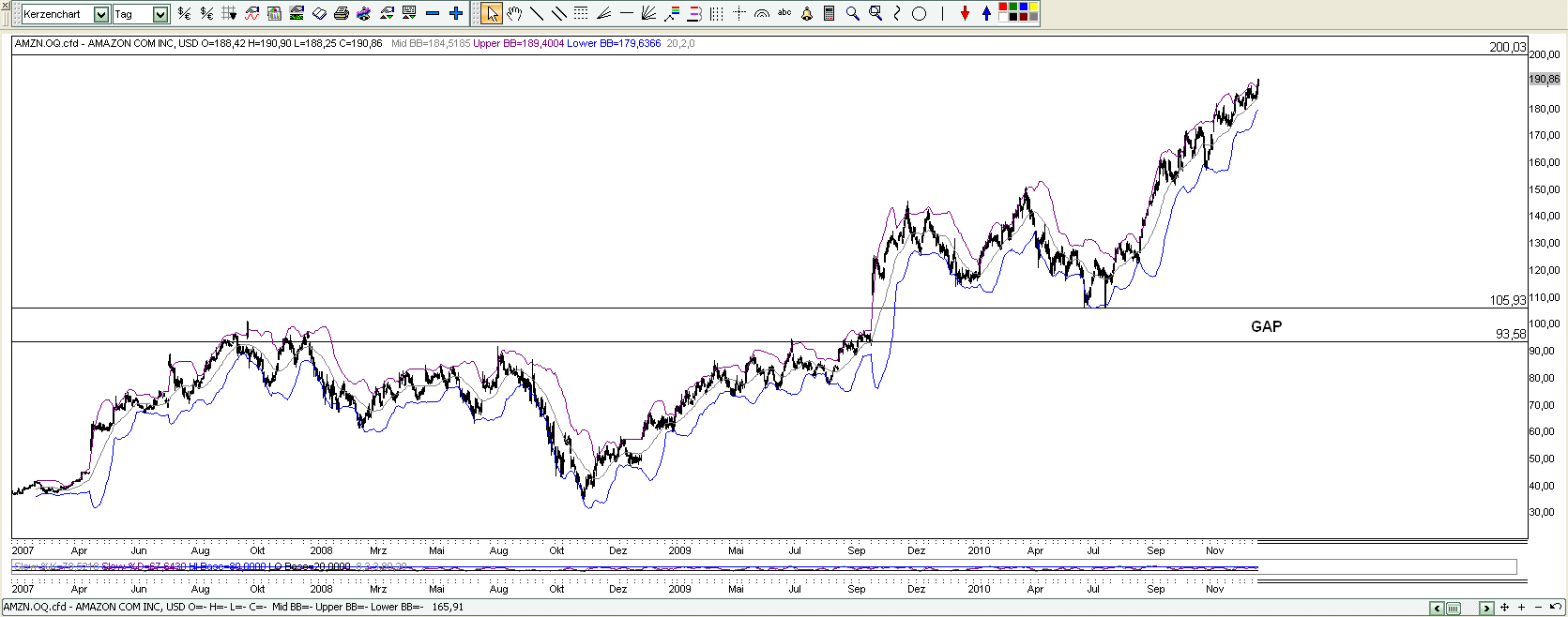
Task: Click the blue plus zoom in icon
Action: 455,13
